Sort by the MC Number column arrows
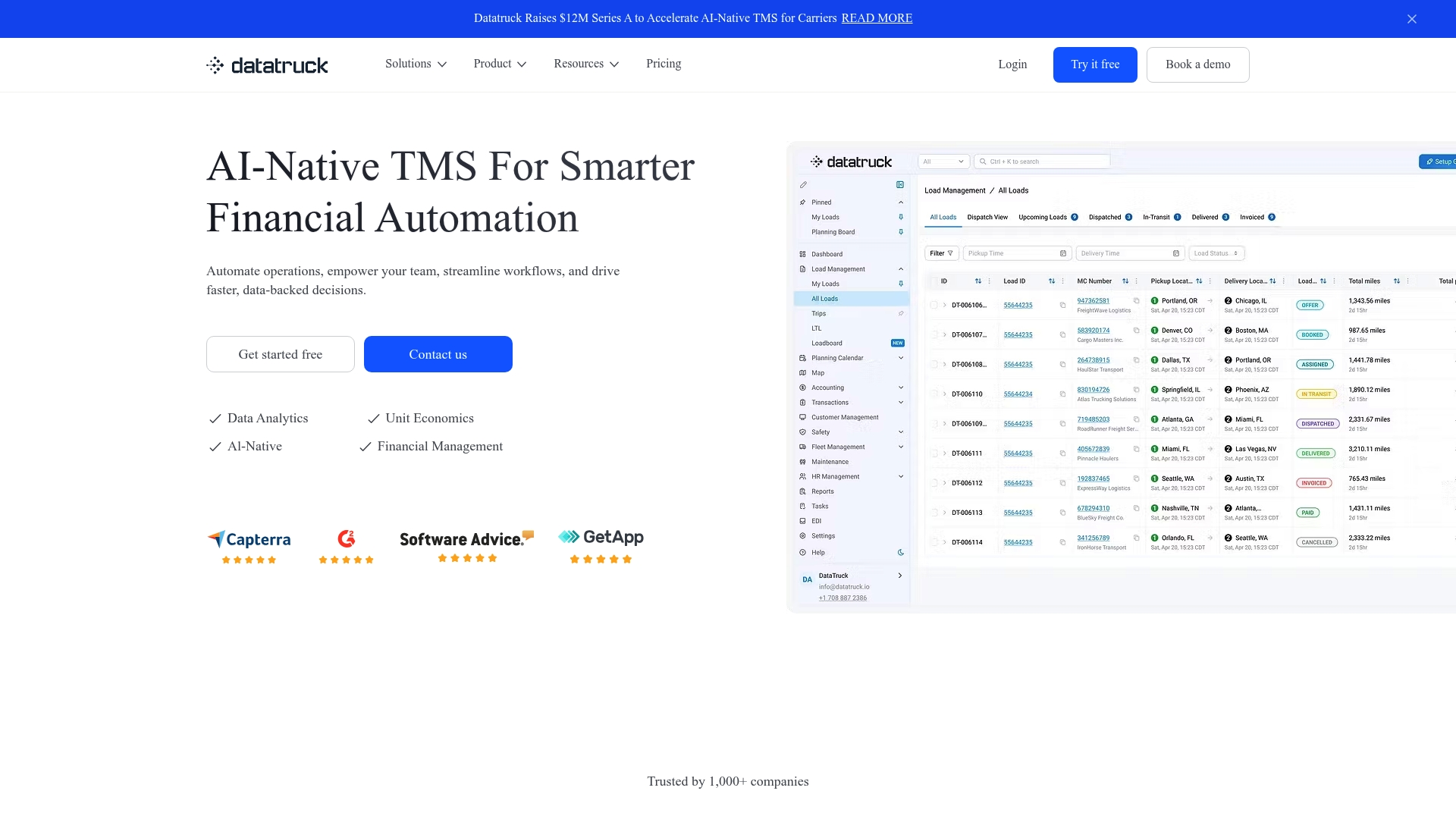 [x=1125, y=281]
